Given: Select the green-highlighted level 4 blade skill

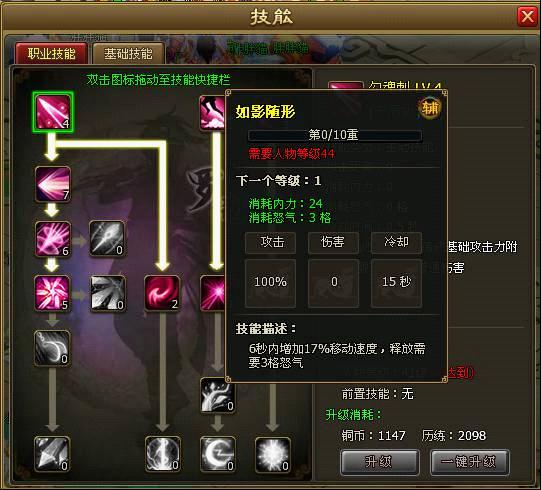Looking at the screenshot, I should coord(53,111).
